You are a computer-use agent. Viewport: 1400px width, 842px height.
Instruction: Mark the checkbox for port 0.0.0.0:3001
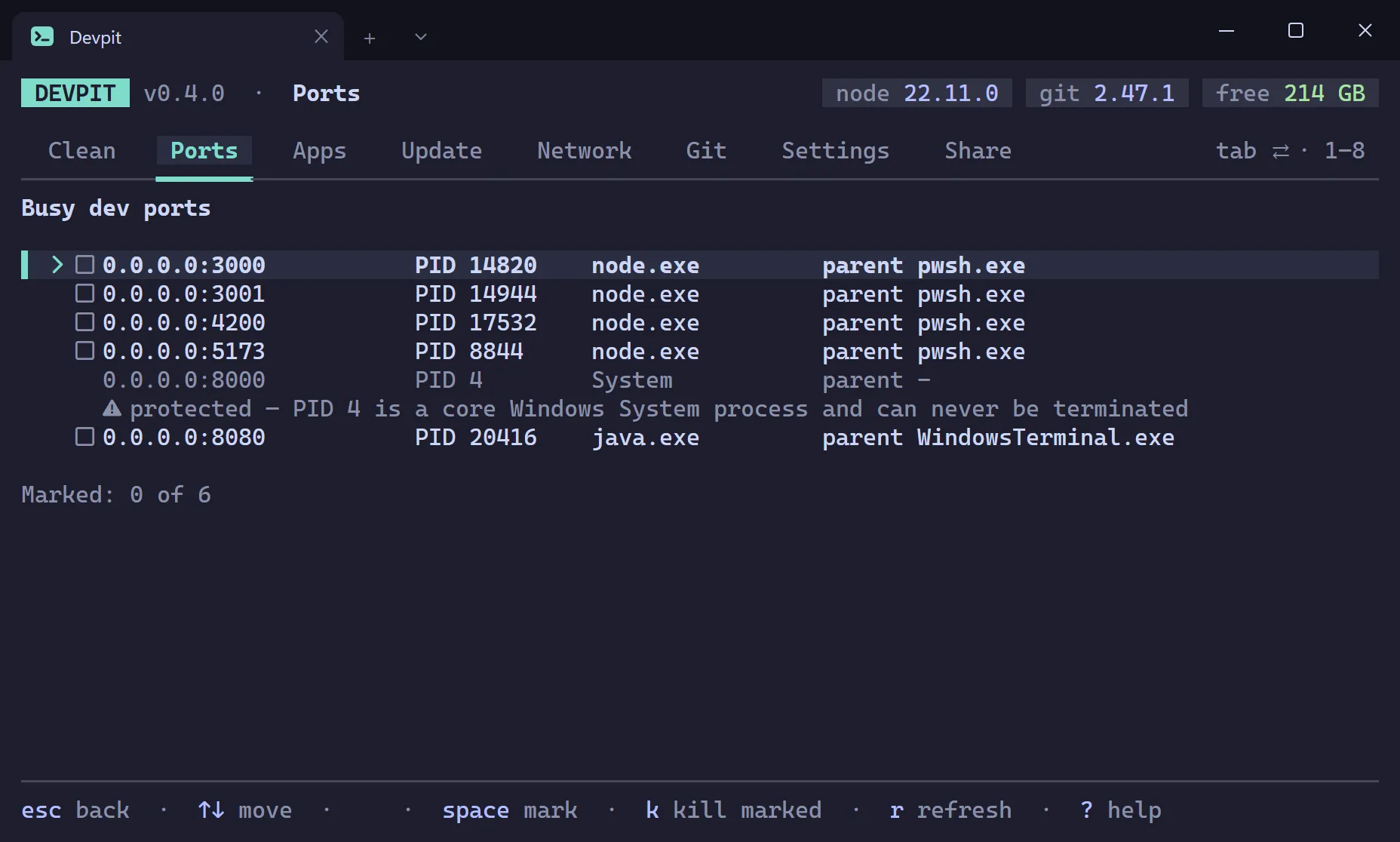pyautogui.click(x=84, y=293)
